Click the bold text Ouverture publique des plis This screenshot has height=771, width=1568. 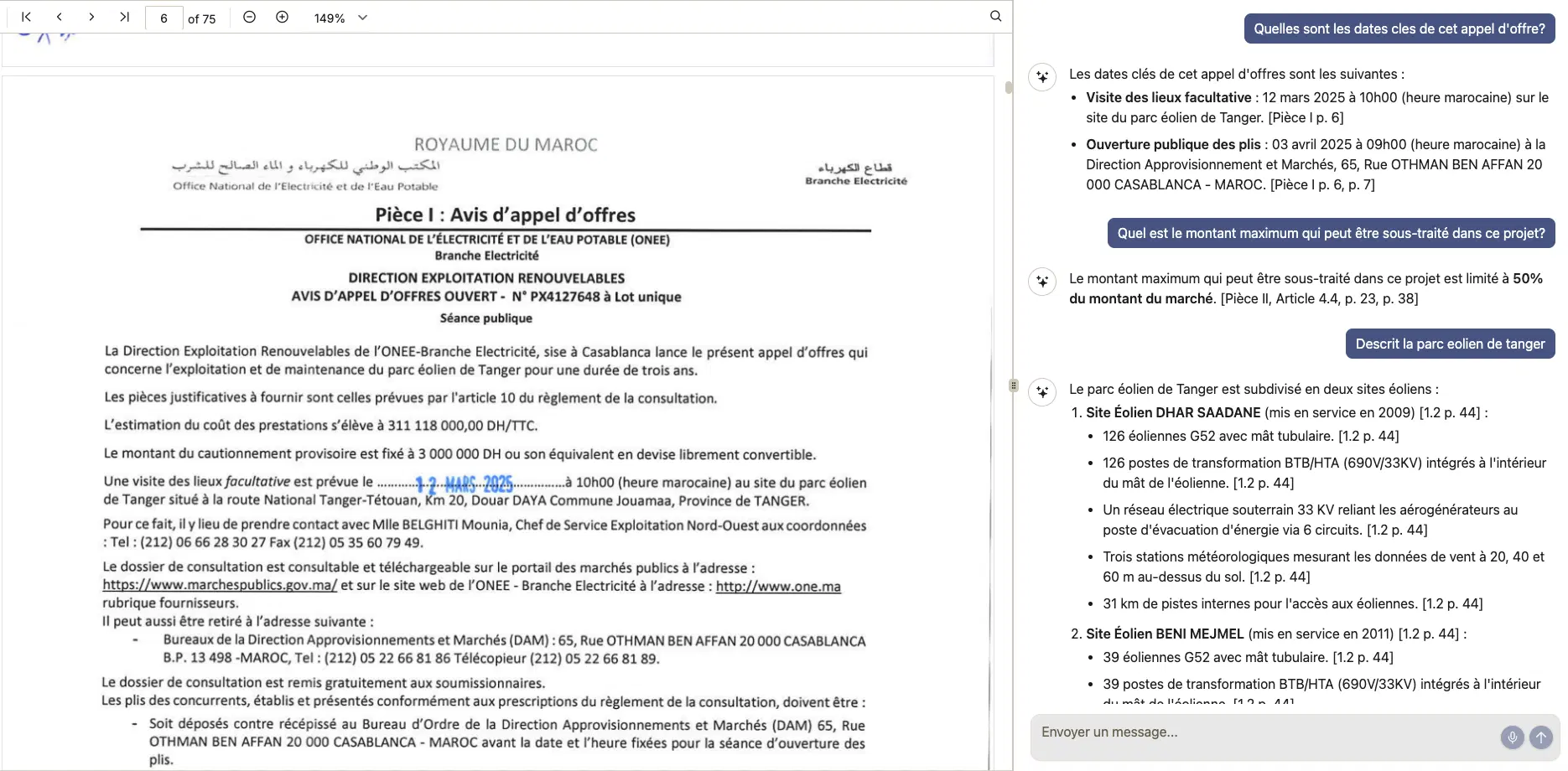[1173, 144]
